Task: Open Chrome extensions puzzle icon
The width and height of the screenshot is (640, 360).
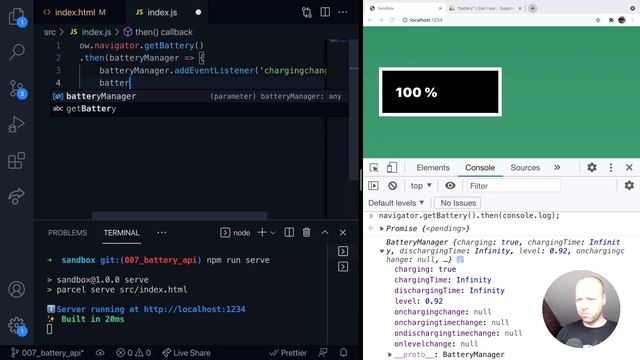Action: (611, 20)
